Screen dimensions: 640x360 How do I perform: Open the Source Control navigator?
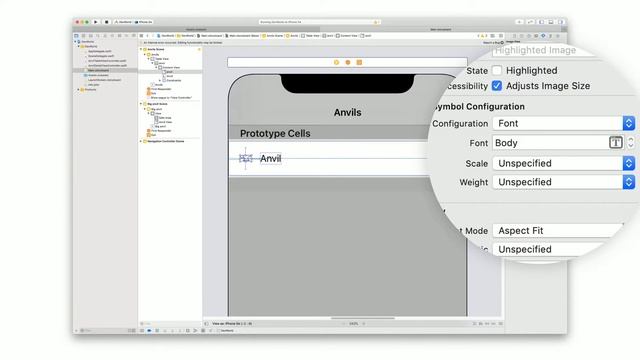click(83, 36)
